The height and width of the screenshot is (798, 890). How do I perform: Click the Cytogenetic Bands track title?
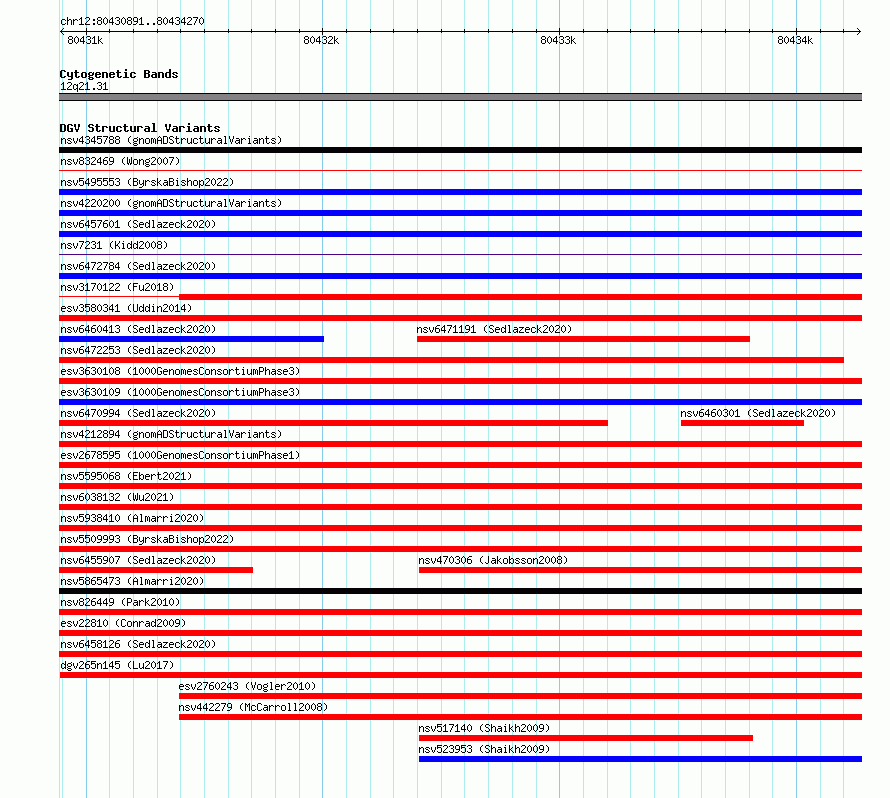click(x=119, y=74)
